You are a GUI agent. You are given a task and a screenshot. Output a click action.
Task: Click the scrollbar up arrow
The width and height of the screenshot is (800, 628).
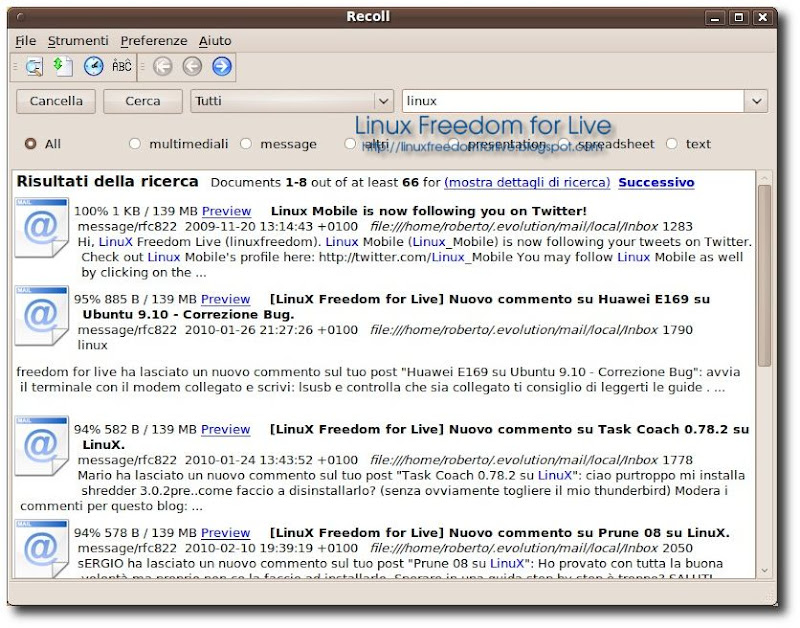(764, 178)
